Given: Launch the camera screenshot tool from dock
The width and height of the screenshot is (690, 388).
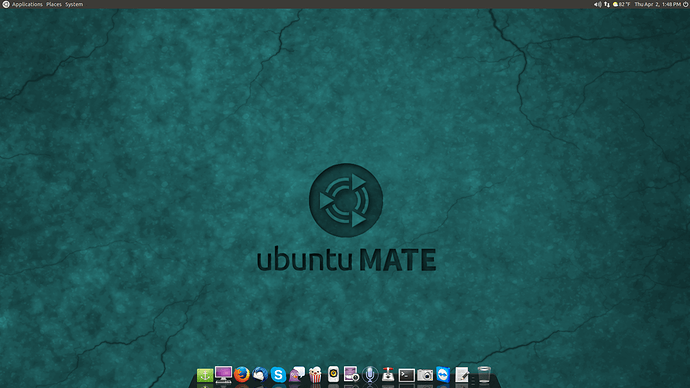Looking at the screenshot, I should point(425,375).
